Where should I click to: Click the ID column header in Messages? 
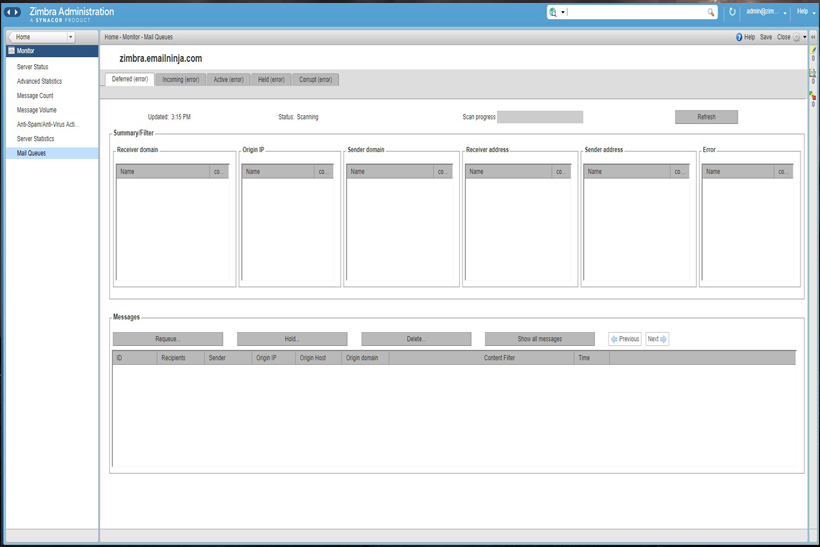click(134, 358)
